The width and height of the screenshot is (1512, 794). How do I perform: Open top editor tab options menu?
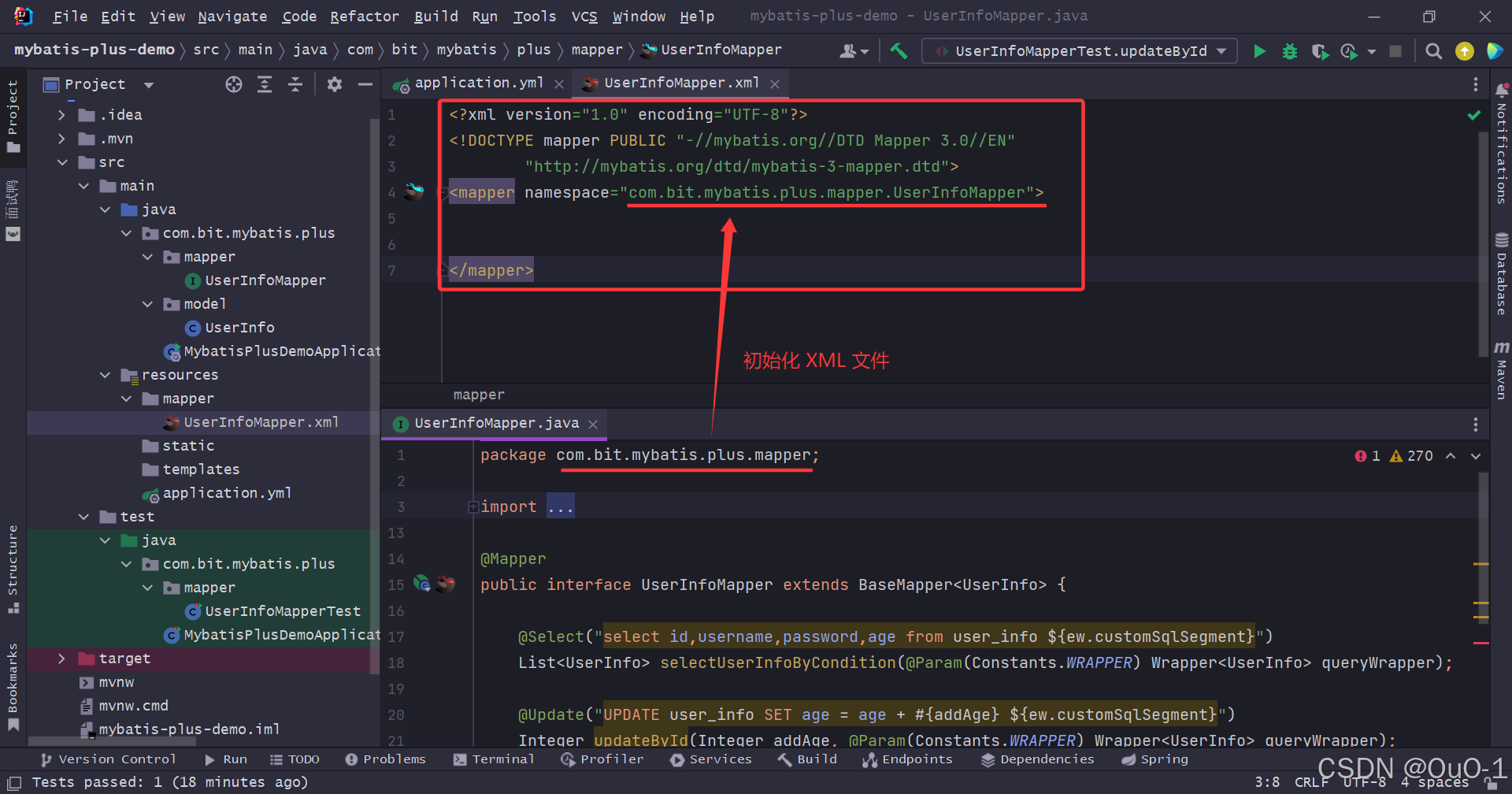(x=1475, y=84)
